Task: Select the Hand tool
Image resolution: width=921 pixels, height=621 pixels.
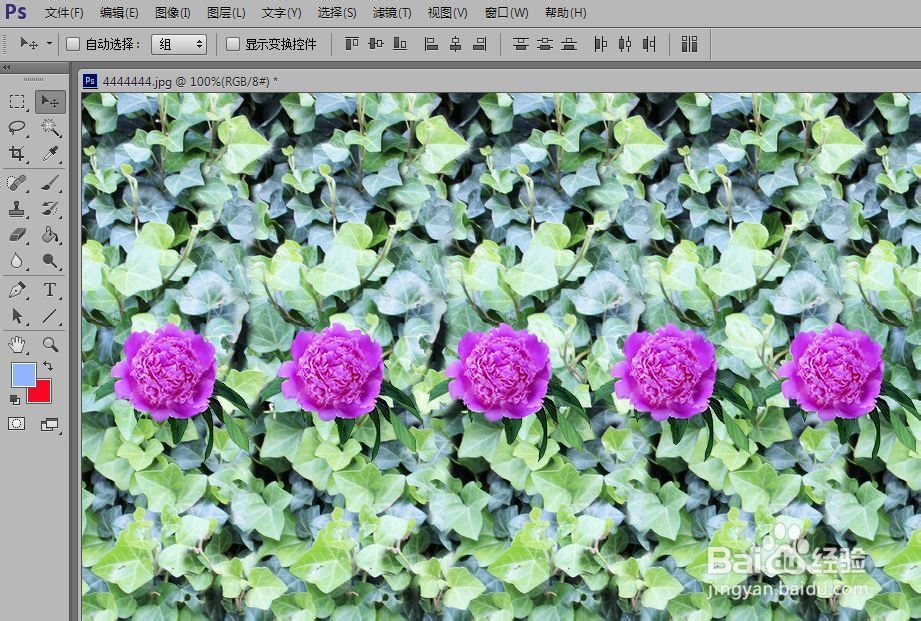Action: [17, 345]
